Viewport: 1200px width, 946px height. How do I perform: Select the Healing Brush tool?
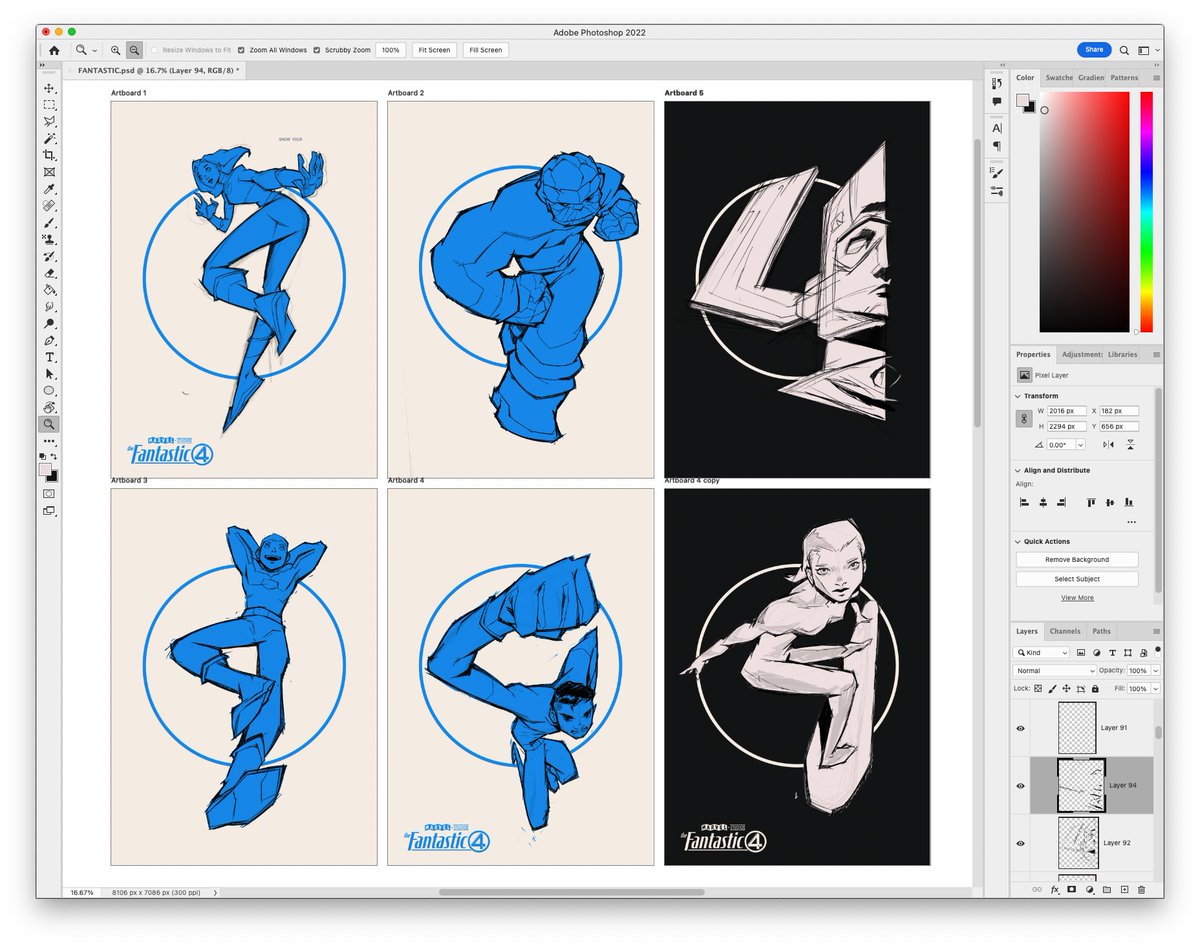point(49,206)
